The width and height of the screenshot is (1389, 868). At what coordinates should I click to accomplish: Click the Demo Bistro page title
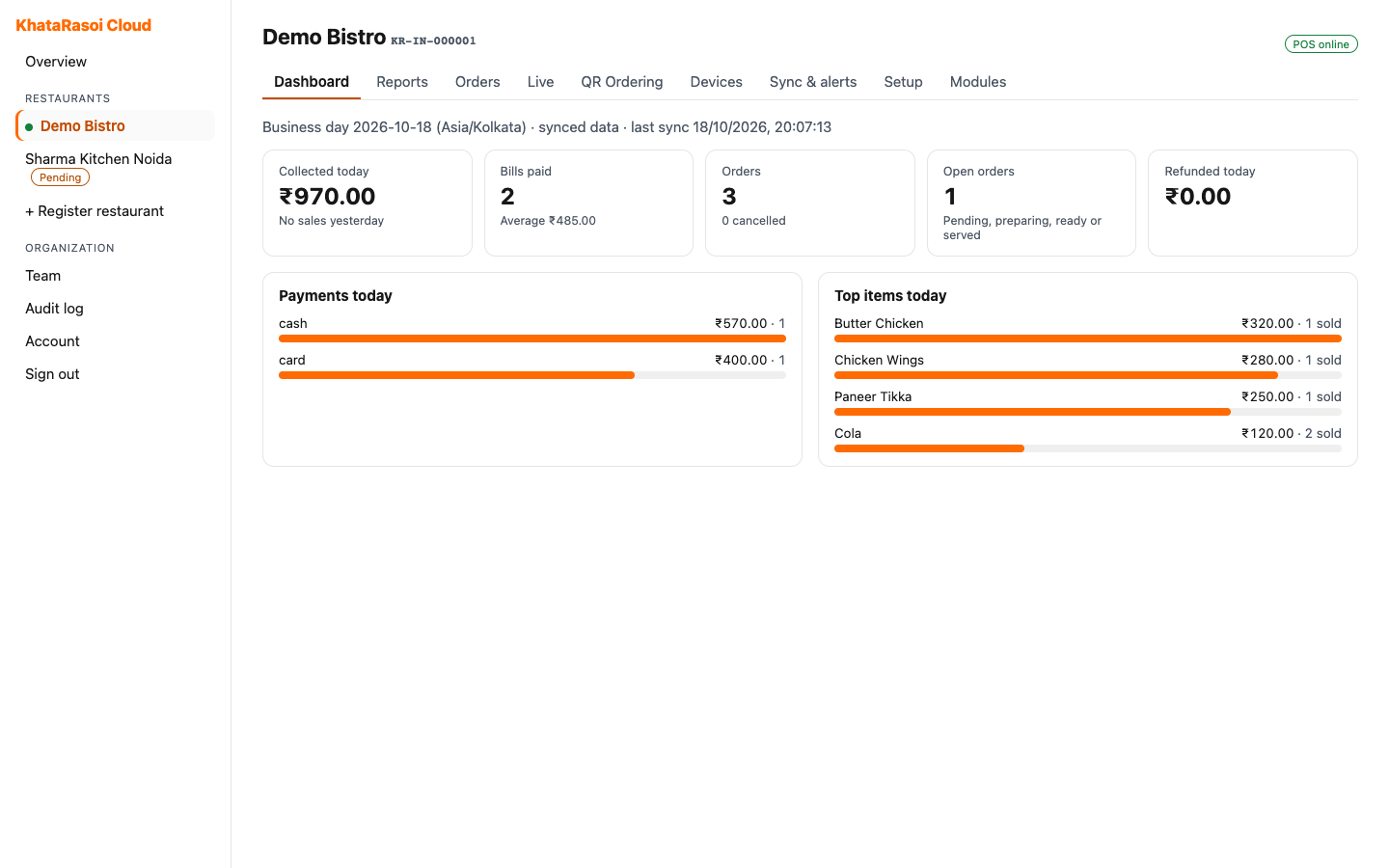(x=324, y=38)
